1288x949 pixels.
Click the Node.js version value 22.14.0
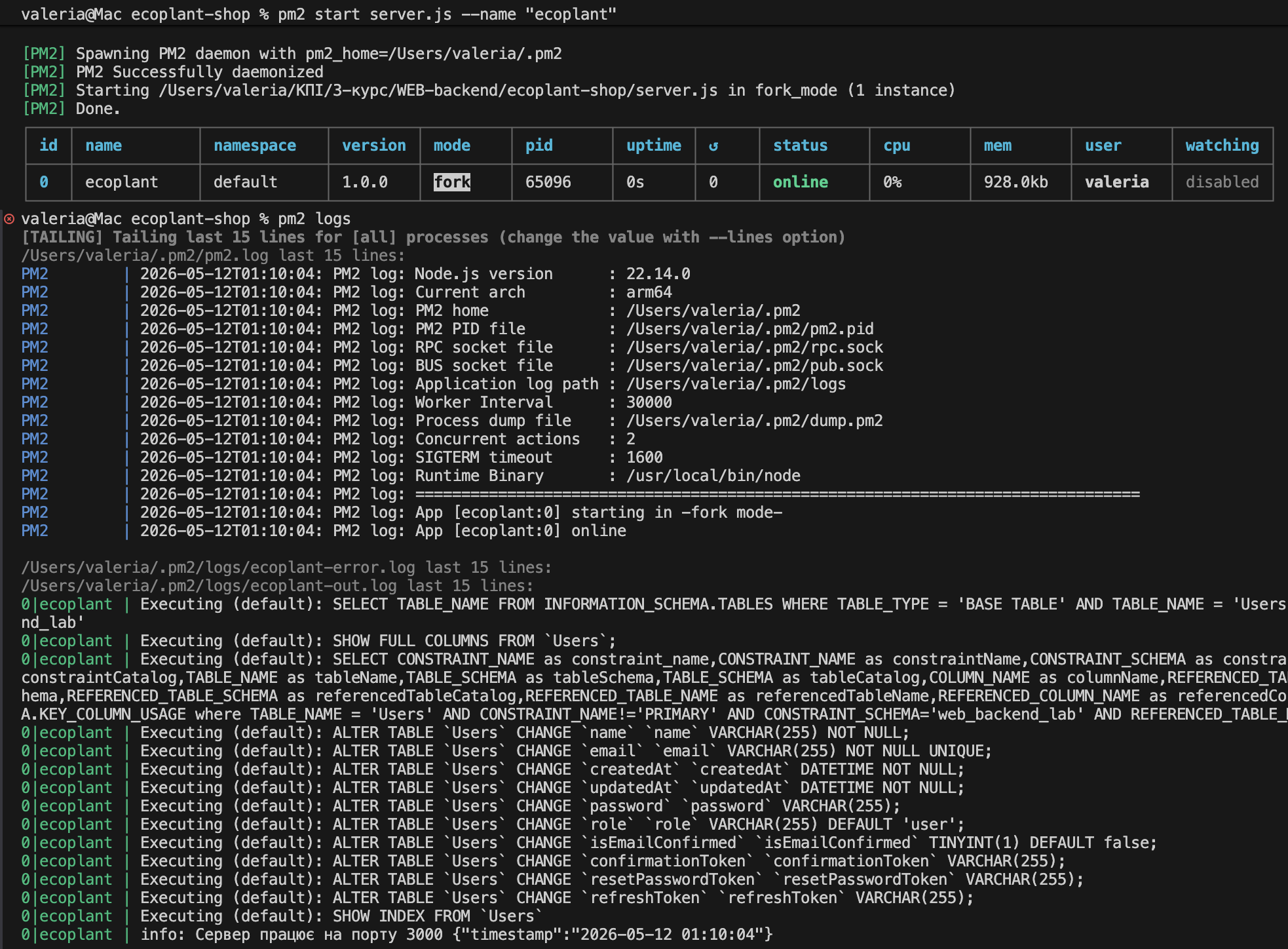pos(658,274)
